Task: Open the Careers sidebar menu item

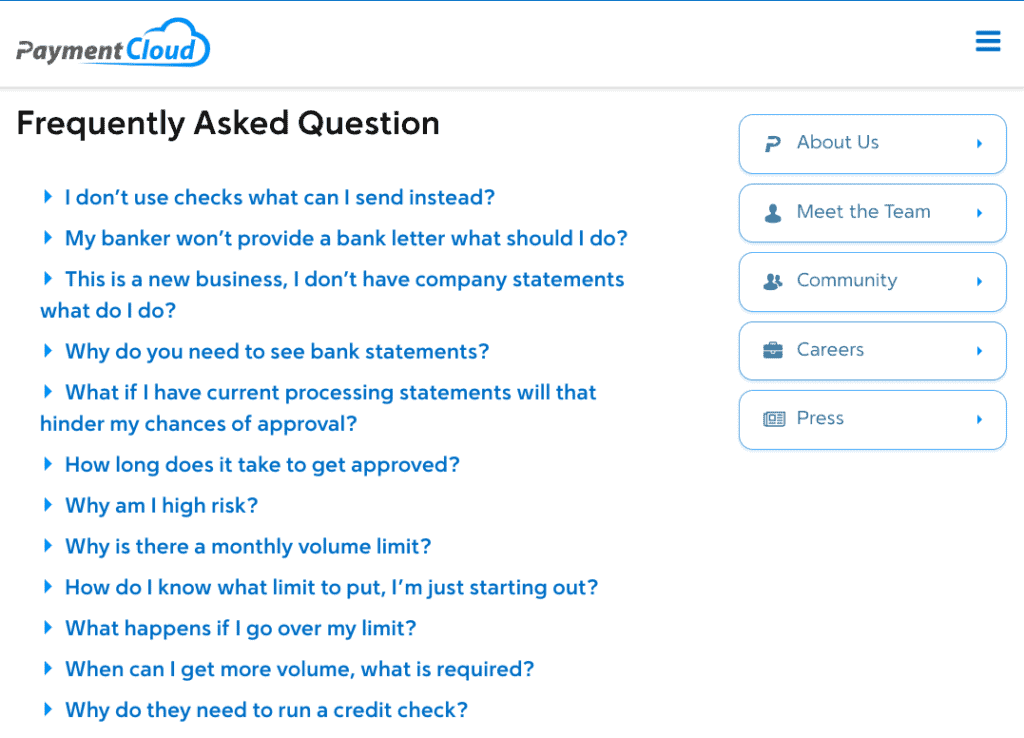Action: (x=872, y=351)
